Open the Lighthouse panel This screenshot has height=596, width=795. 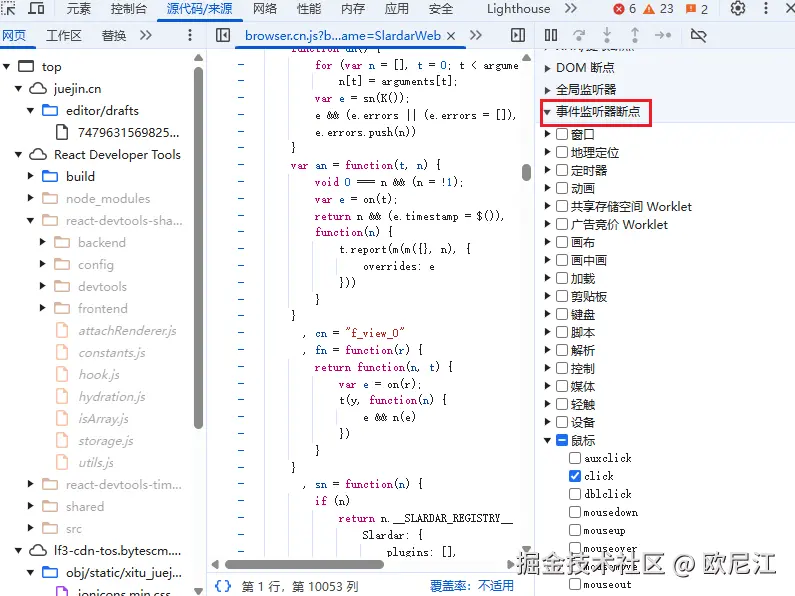[x=518, y=9]
